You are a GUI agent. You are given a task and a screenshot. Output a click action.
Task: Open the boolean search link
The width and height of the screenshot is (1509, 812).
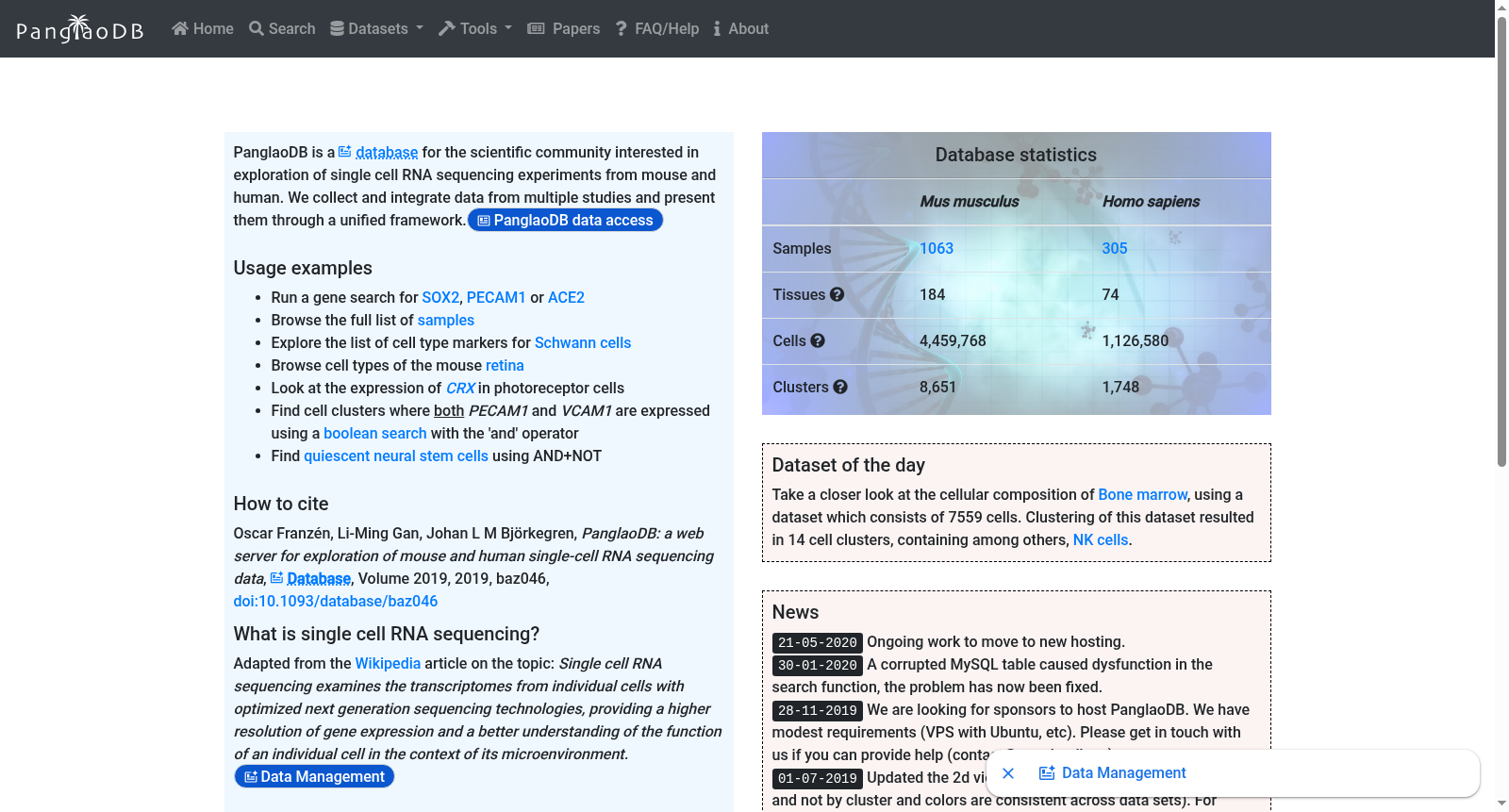coord(375,433)
